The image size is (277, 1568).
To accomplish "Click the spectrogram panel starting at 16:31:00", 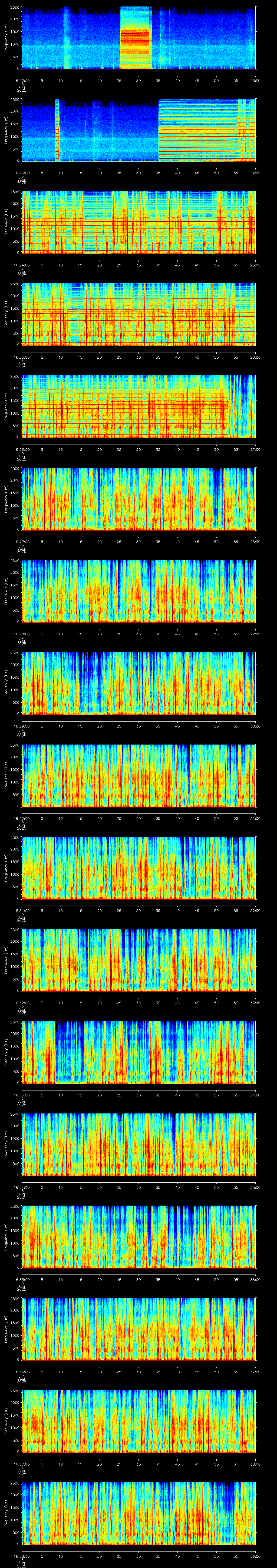I will (139, 868).
